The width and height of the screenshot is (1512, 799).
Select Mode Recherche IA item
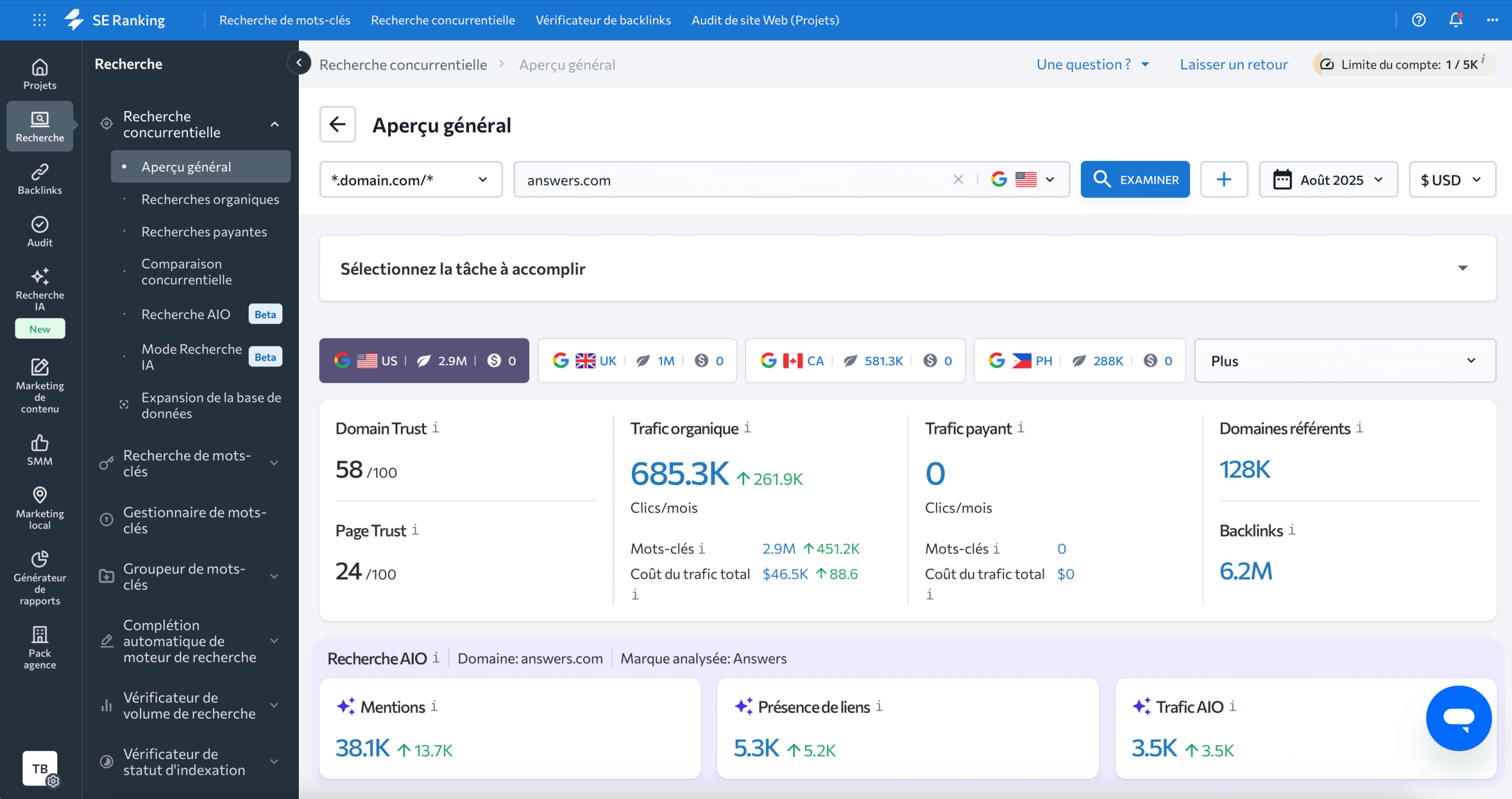[201, 357]
